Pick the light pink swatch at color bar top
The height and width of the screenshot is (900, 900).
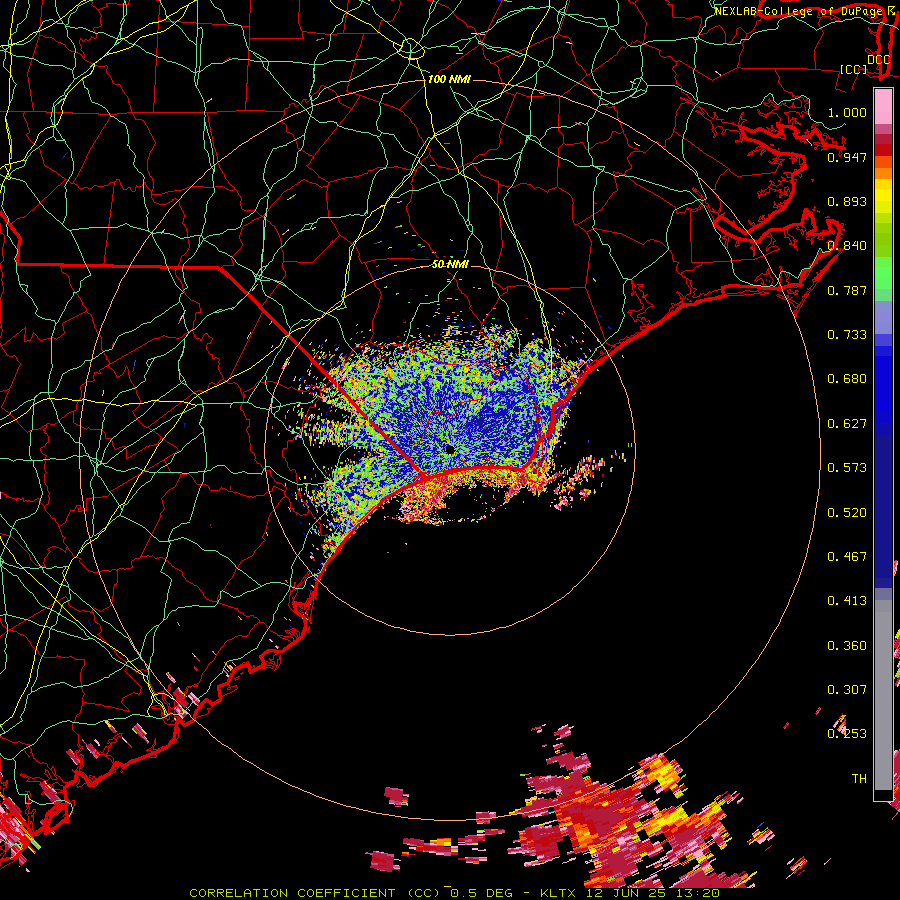[883, 106]
